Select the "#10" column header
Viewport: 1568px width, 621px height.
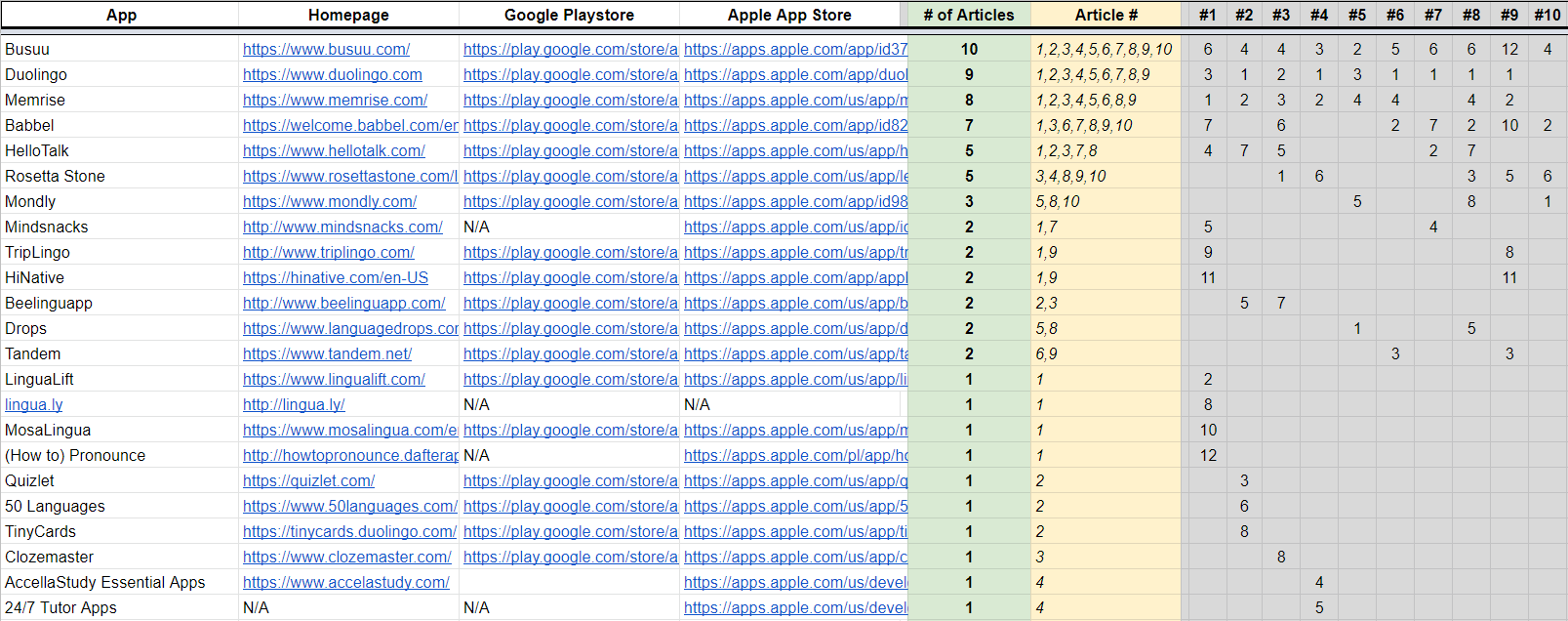click(x=1547, y=15)
